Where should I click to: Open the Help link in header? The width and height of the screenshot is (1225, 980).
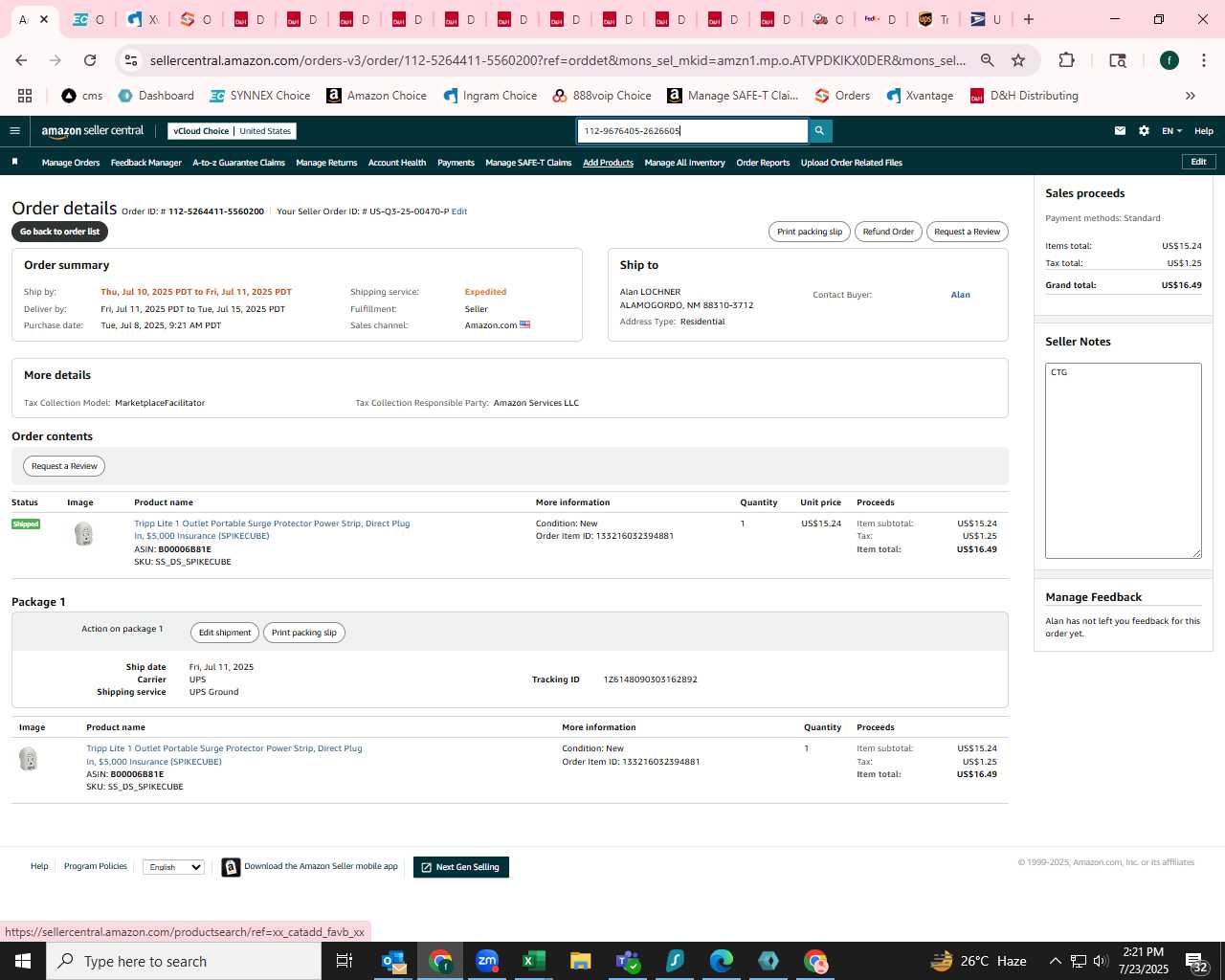[x=1203, y=131]
